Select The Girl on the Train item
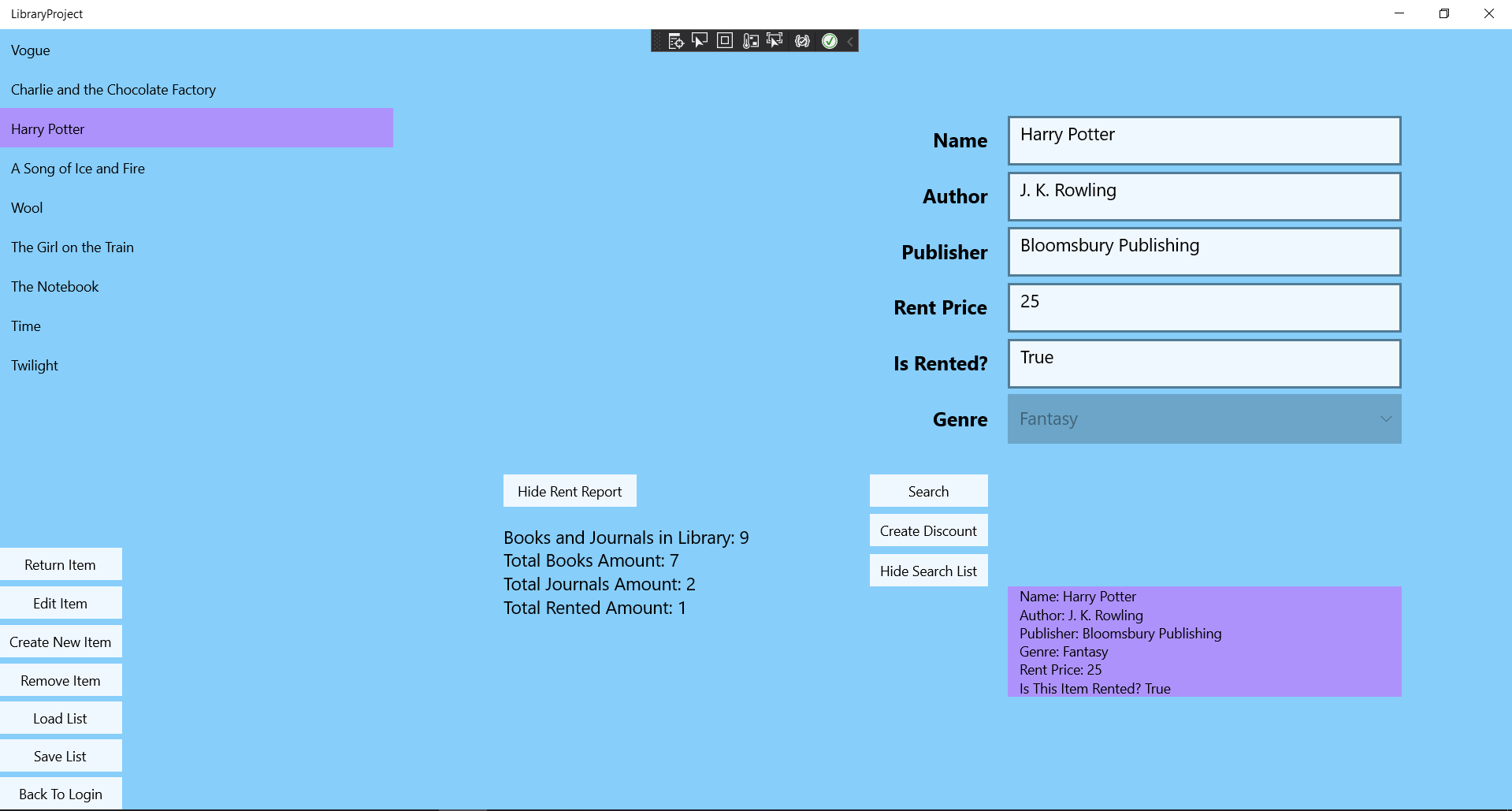1512x811 pixels. (x=196, y=247)
